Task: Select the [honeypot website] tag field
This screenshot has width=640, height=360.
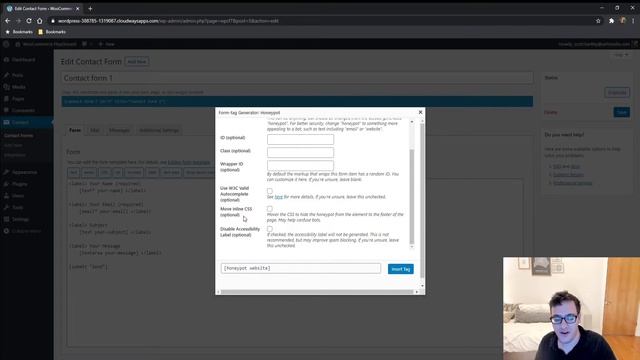Action: tap(301, 268)
